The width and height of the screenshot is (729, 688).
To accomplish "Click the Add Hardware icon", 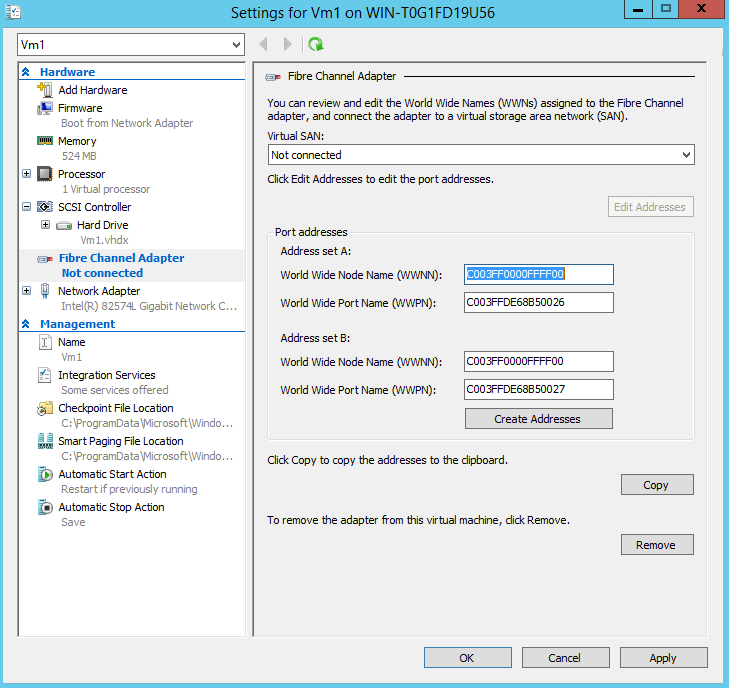I will pos(45,90).
